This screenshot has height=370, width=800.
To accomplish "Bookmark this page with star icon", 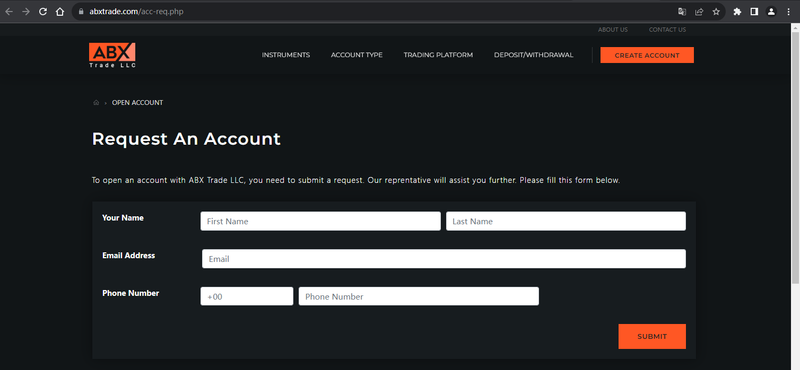I will (x=716, y=12).
